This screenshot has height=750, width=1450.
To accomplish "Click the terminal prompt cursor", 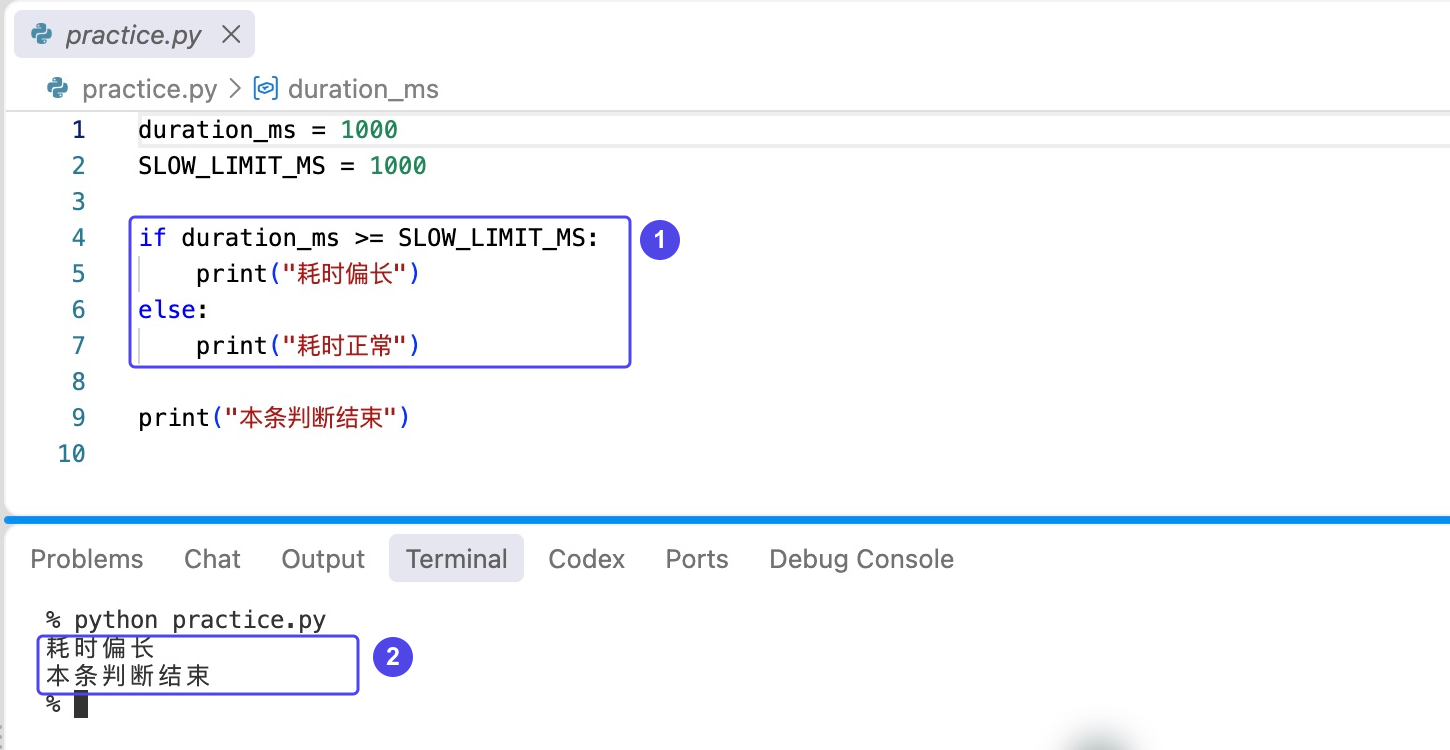I will (x=81, y=704).
